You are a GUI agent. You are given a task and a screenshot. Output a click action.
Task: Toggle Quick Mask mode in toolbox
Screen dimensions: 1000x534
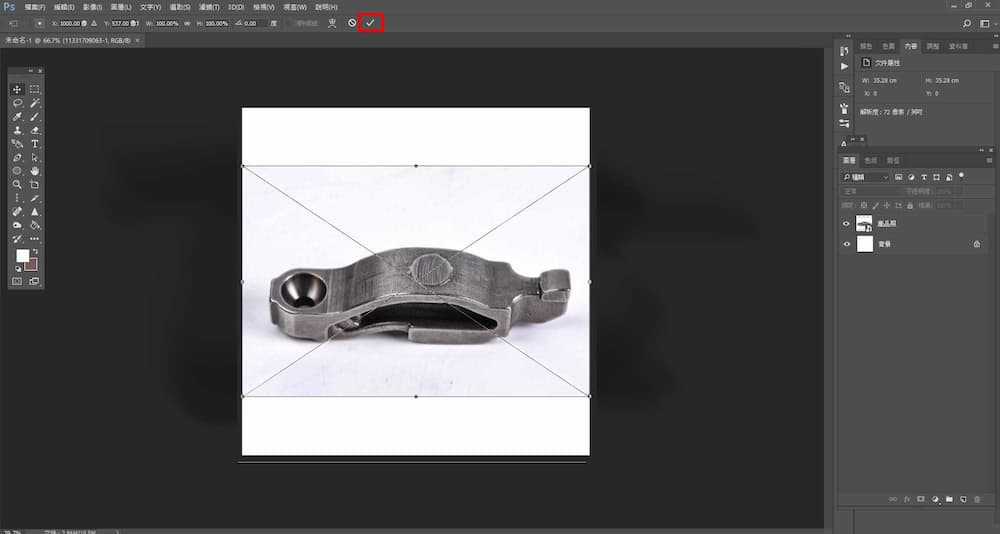(17, 281)
